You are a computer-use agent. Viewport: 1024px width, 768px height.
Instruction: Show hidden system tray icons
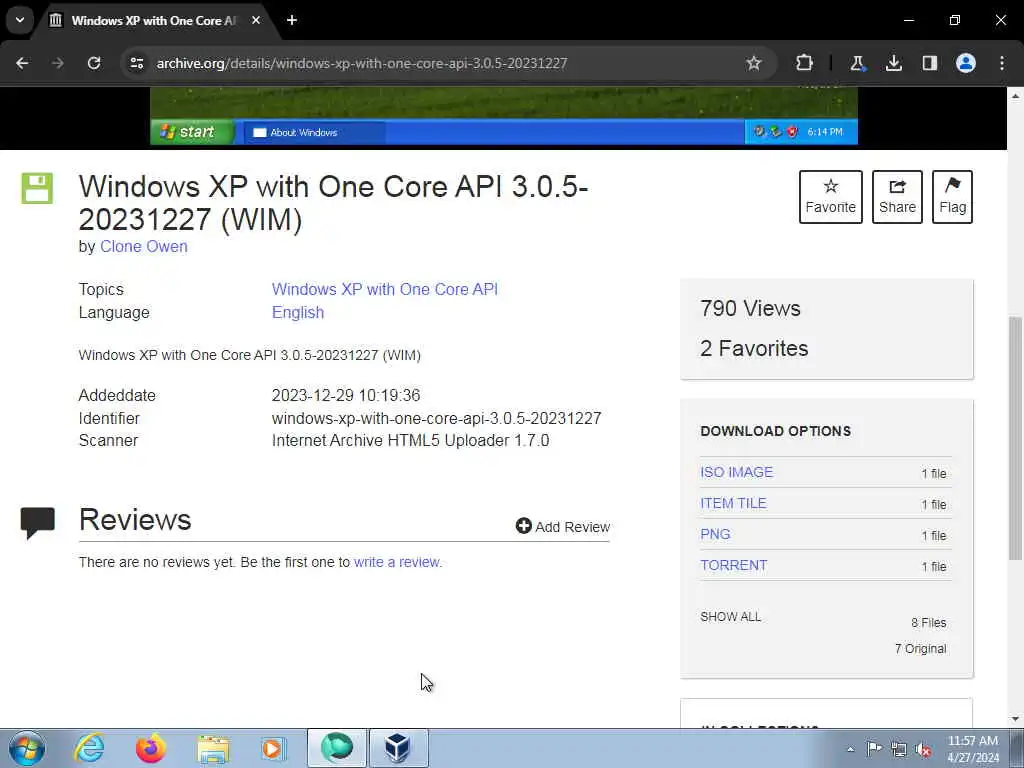(850, 749)
